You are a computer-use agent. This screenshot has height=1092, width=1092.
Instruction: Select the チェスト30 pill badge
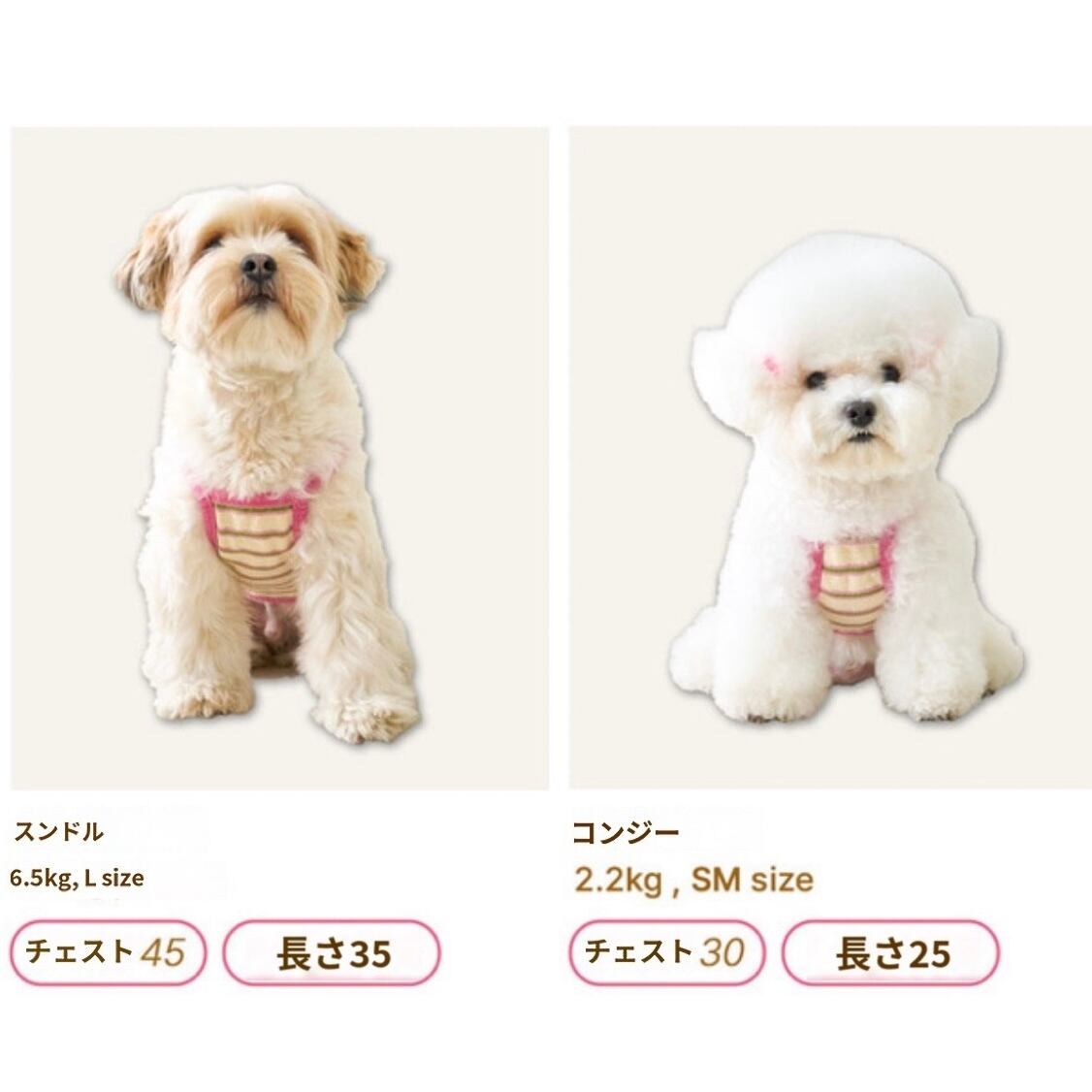(666, 952)
